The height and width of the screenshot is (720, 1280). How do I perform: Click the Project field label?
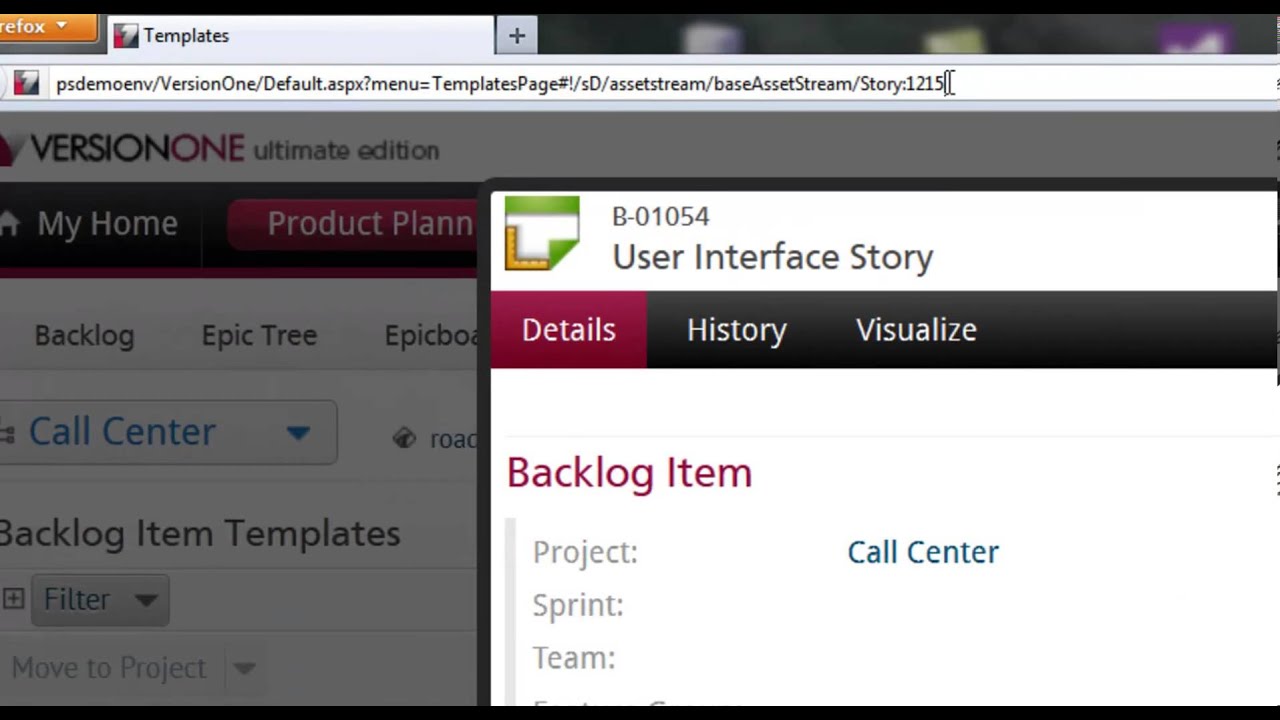[585, 552]
